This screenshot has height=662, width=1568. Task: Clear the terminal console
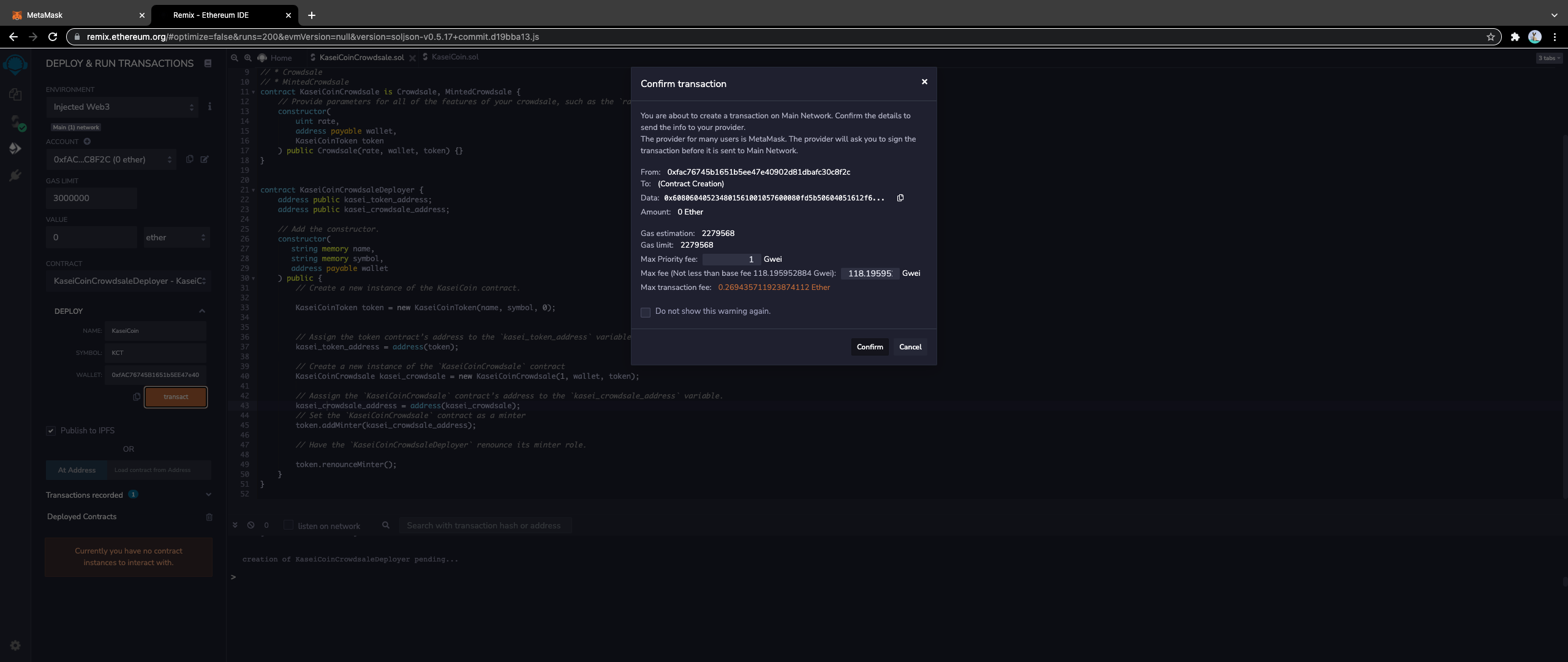point(251,525)
